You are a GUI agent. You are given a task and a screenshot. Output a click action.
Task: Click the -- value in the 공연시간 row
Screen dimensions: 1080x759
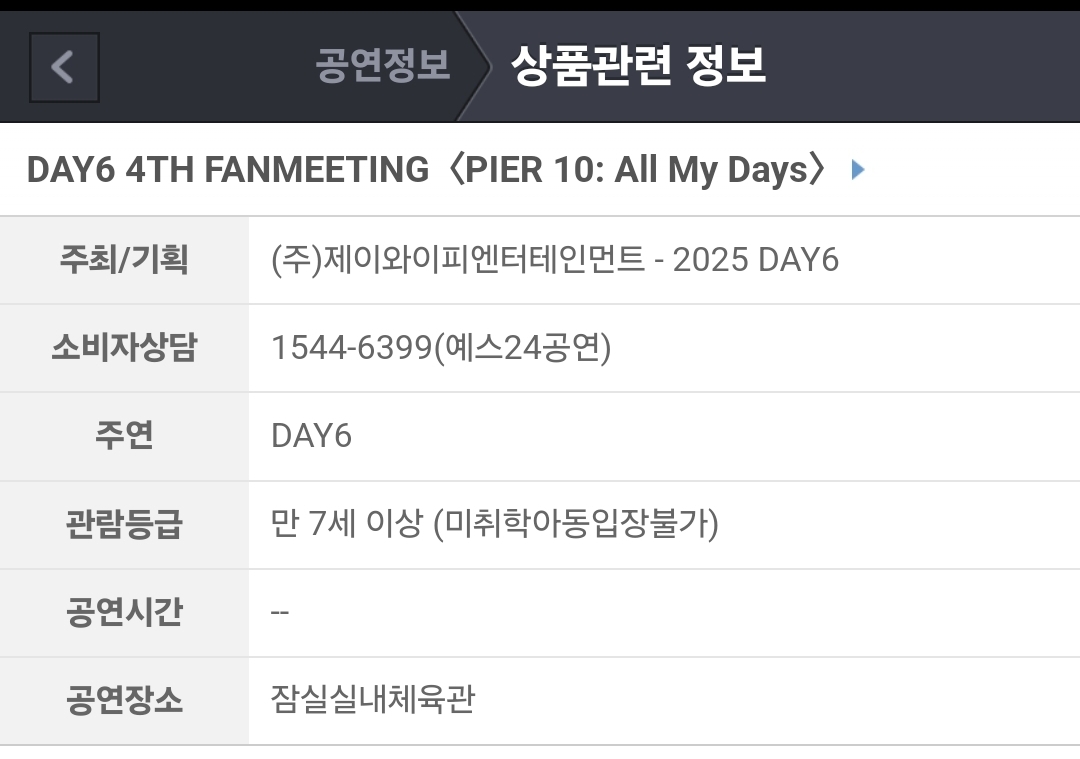pyautogui.click(x=280, y=612)
